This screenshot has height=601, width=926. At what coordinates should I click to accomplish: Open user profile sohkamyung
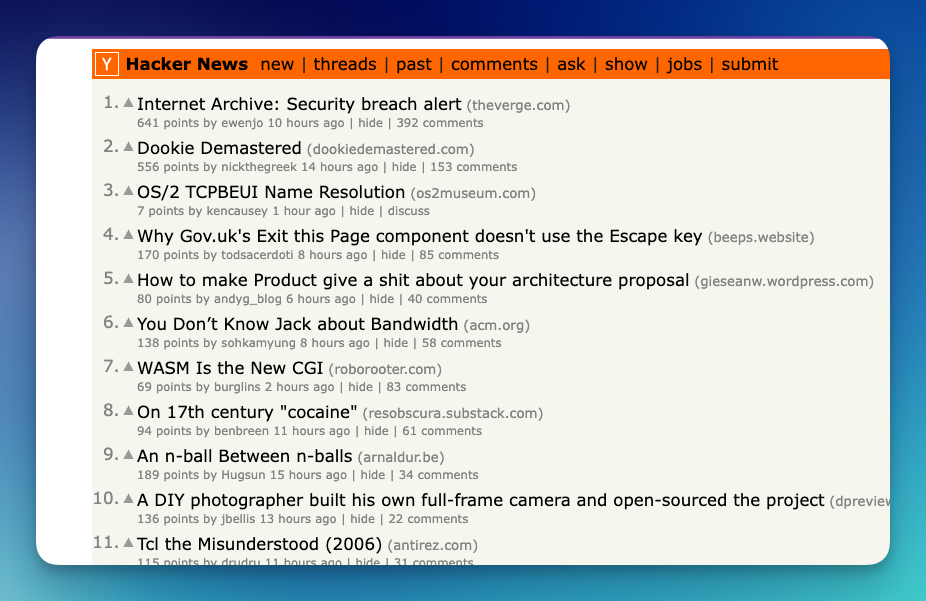[258, 343]
